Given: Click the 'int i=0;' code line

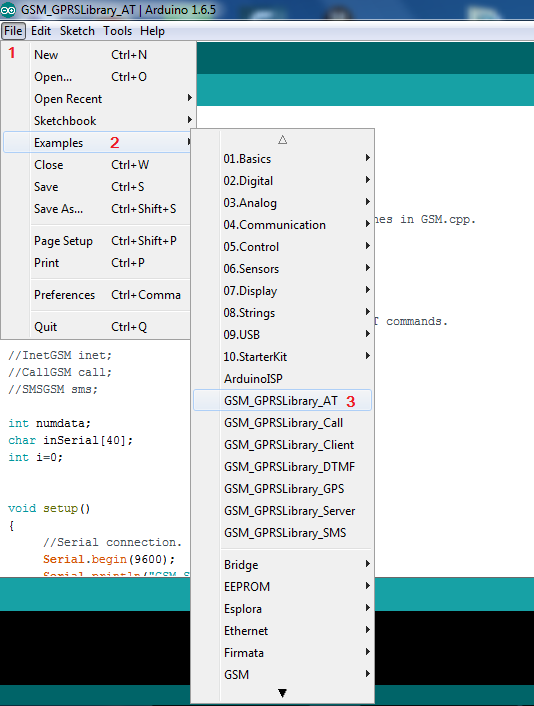Looking at the screenshot, I should [35, 457].
